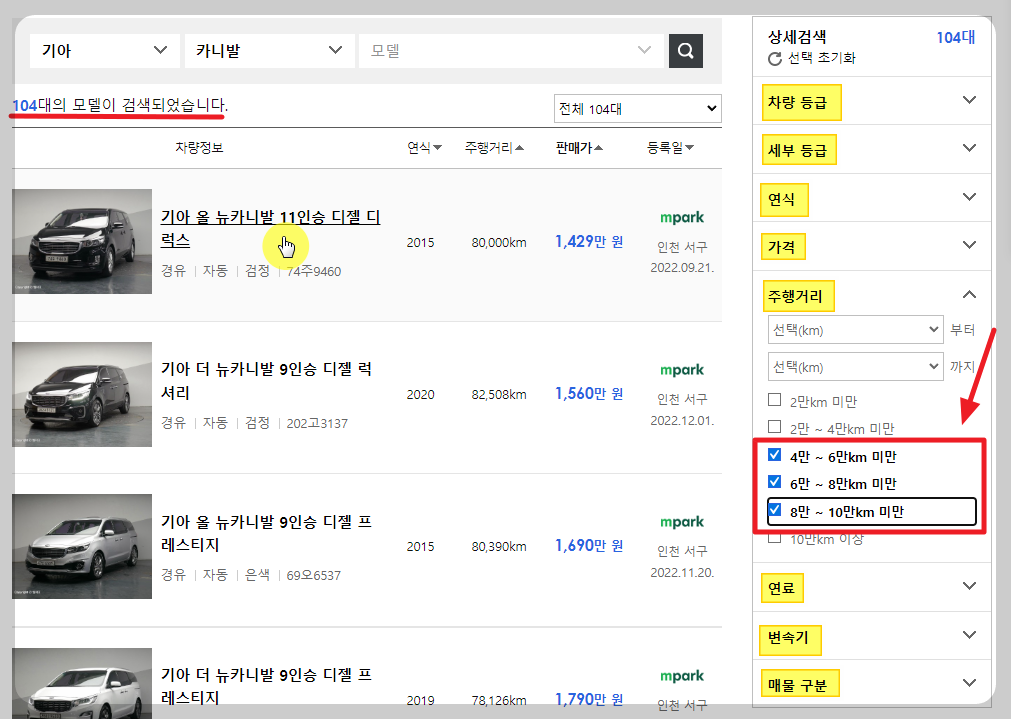Screen dimensions: 1011x719
Task: Click the 2022.09.21. registration date
Action: pyautogui.click(x=682, y=268)
